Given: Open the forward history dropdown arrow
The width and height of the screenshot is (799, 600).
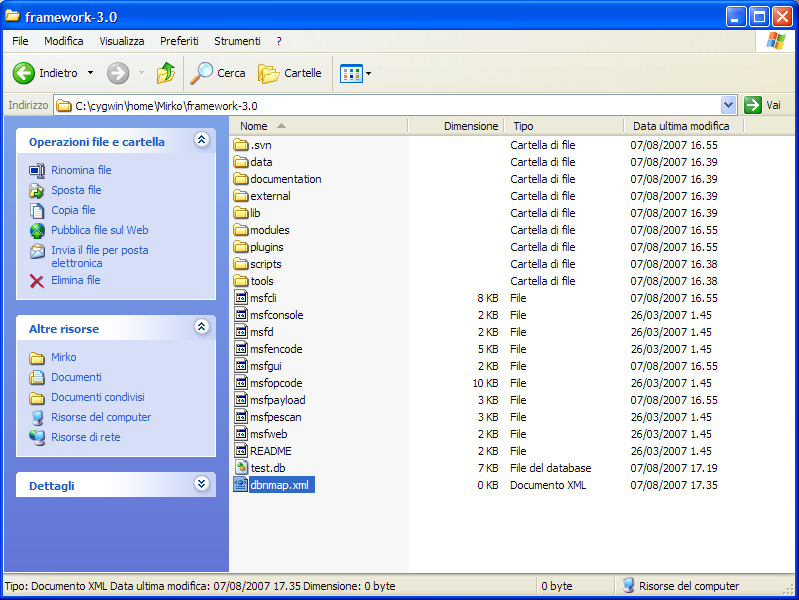Looking at the screenshot, I should (x=142, y=73).
